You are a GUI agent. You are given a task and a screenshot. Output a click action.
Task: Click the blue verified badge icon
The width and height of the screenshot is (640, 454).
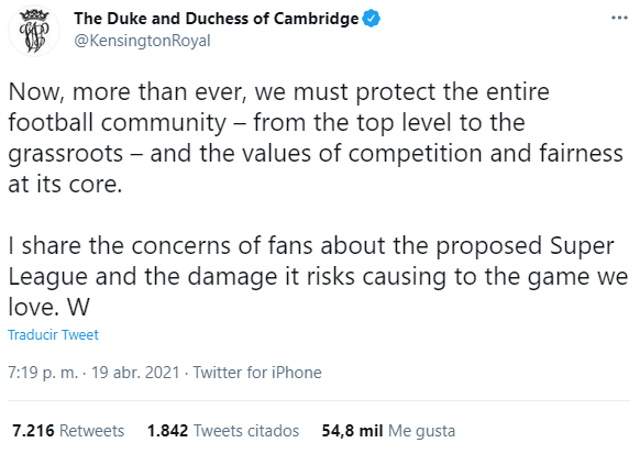pos(371,19)
